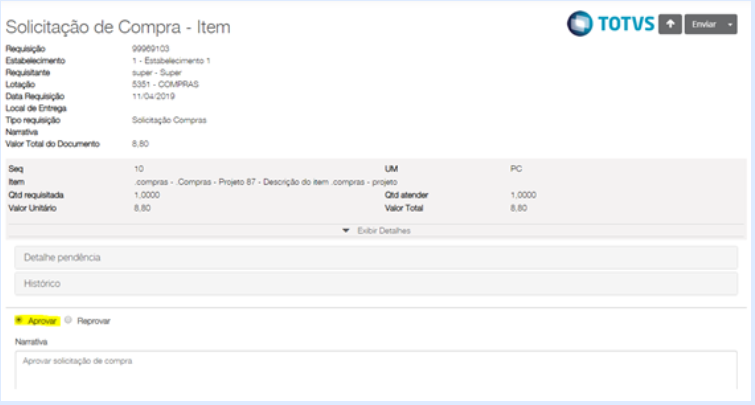Click the Aprovar label text
This screenshot has height=405, width=755.
[x=42, y=321]
